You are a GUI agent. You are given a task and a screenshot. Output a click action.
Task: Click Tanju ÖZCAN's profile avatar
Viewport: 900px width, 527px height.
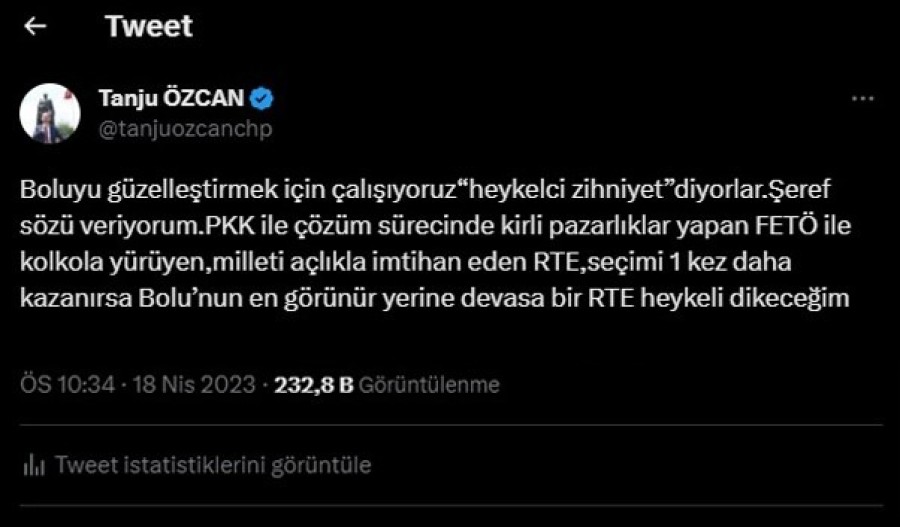pyautogui.click(x=50, y=113)
